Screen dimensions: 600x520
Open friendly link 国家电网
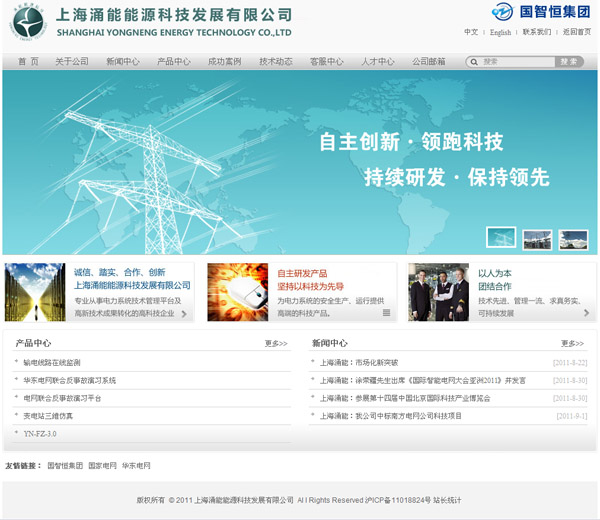pyautogui.click(x=103, y=466)
